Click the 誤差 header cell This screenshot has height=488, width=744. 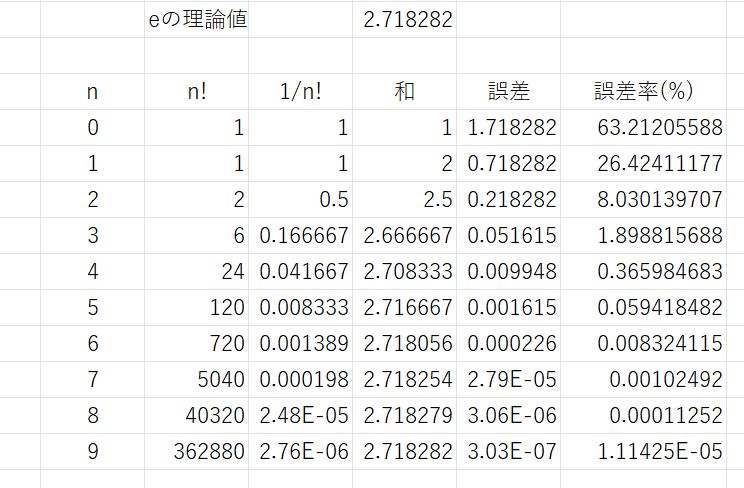[x=508, y=91]
